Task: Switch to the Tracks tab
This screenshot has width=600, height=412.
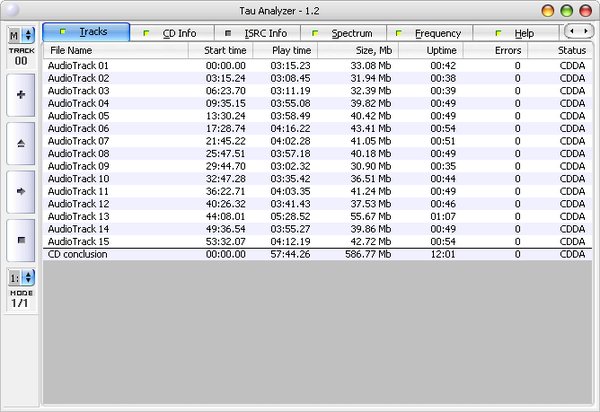Action: click(x=86, y=32)
